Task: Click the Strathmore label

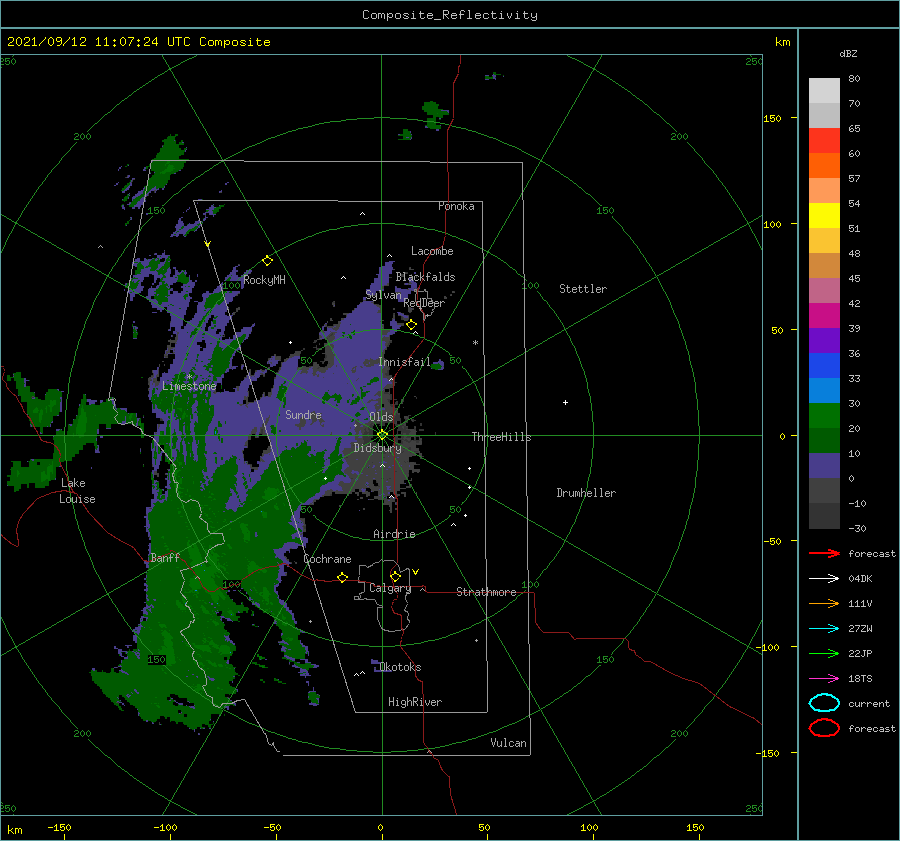Action: (486, 592)
